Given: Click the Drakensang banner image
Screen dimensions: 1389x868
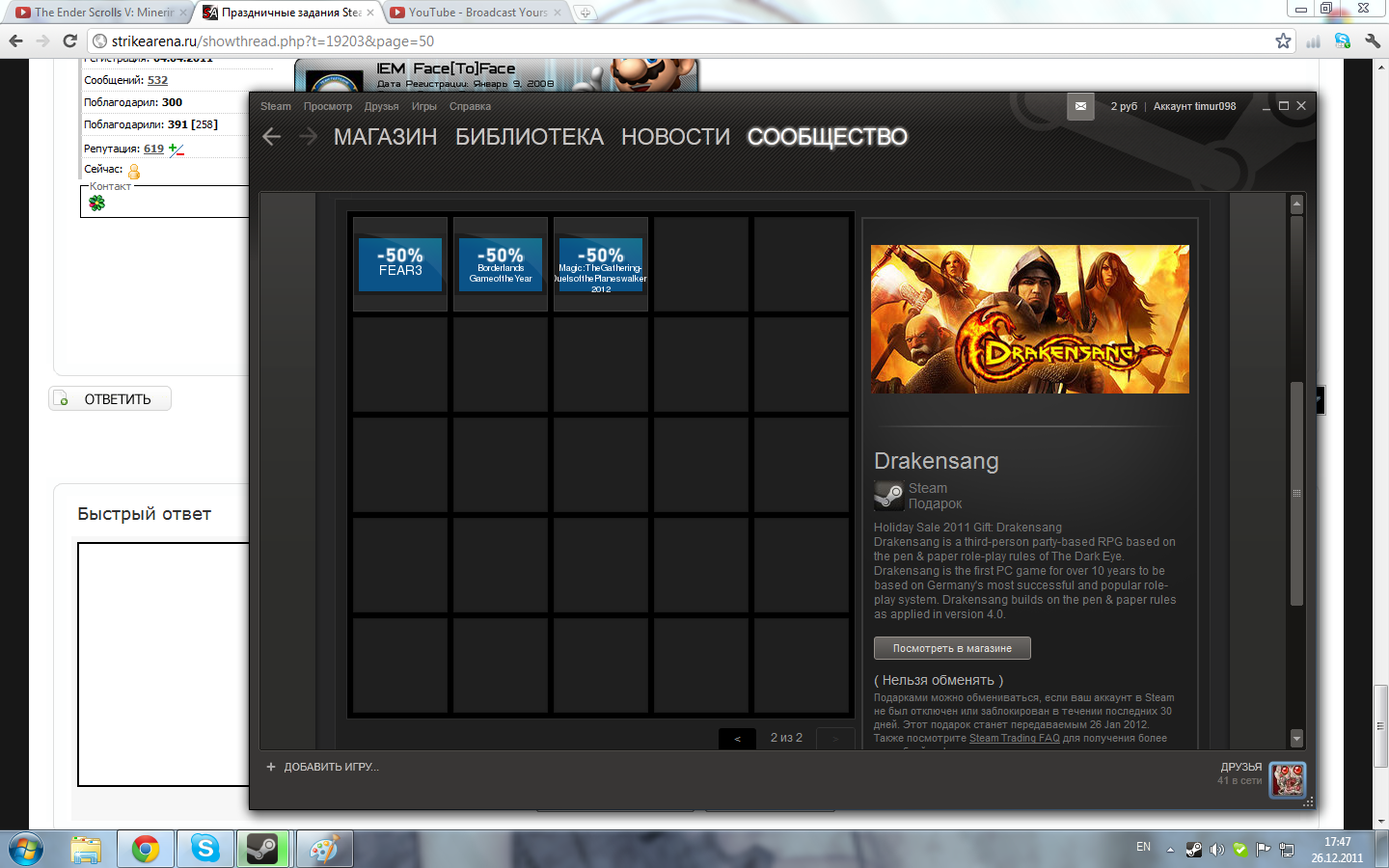Looking at the screenshot, I should click(1030, 319).
